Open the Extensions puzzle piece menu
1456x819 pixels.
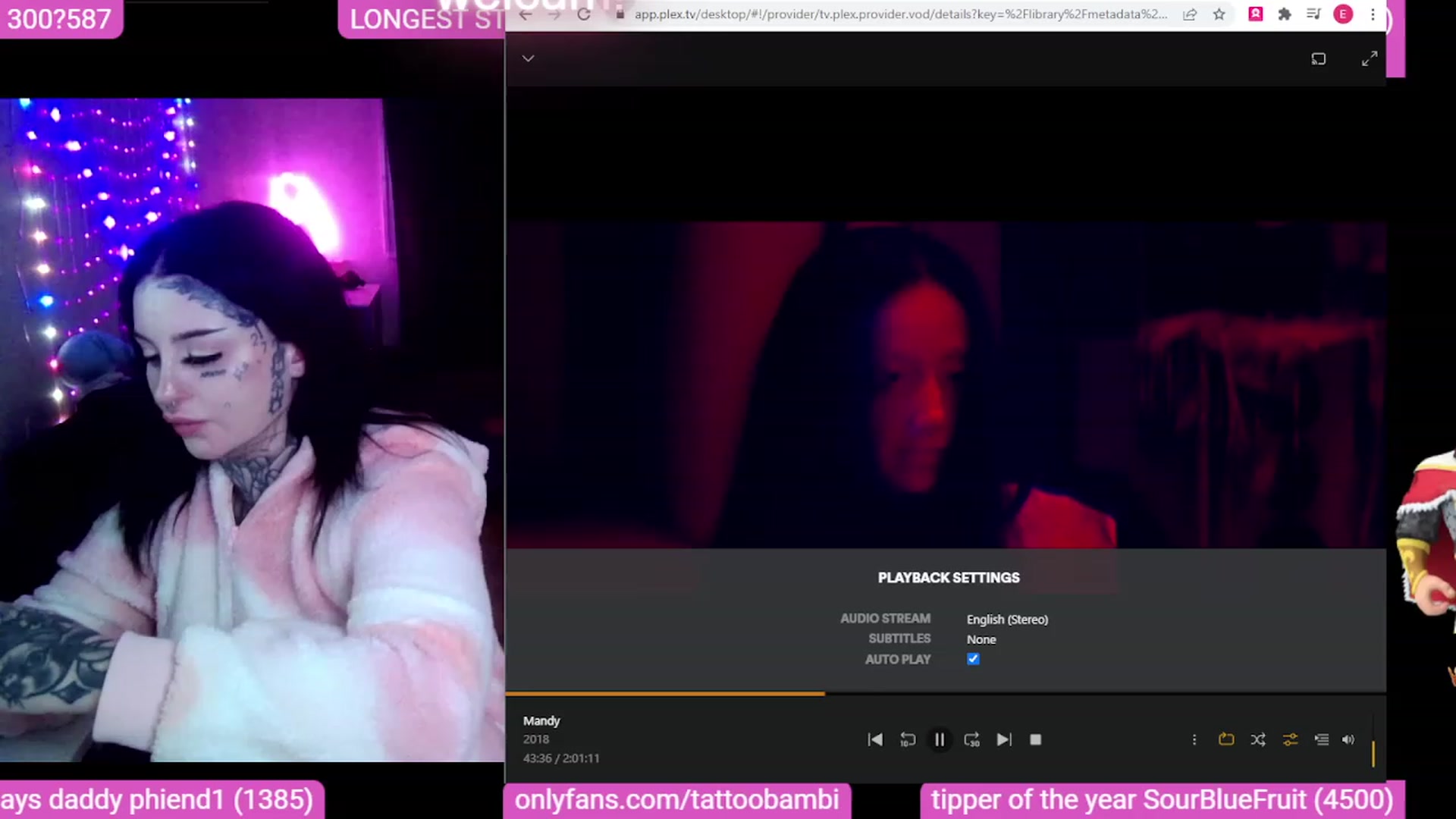coord(1285,14)
